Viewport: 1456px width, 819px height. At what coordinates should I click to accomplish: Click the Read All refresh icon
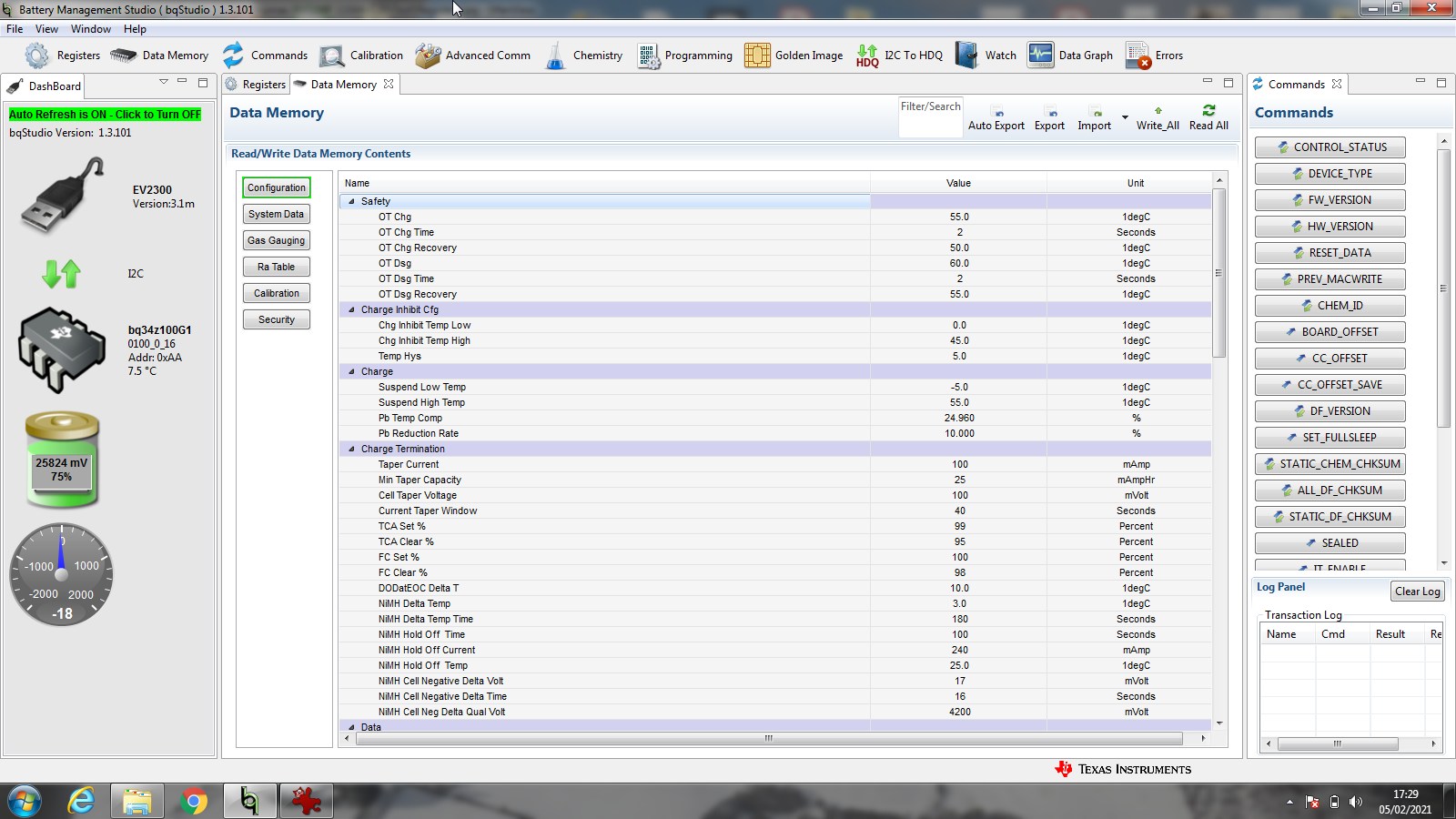click(x=1208, y=110)
